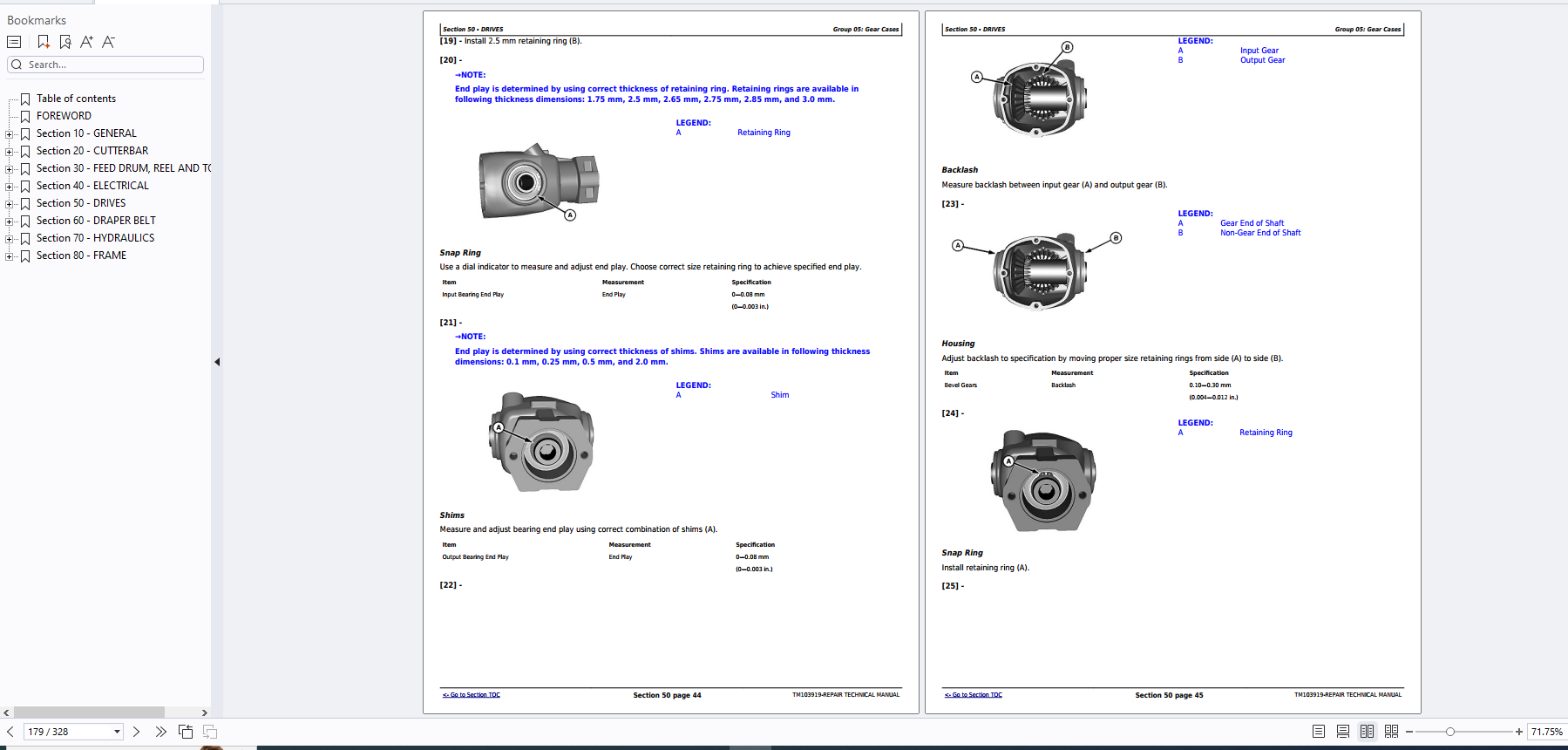Click the zoom in plus button
The height and width of the screenshot is (750, 1568).
pos(1519,732)
